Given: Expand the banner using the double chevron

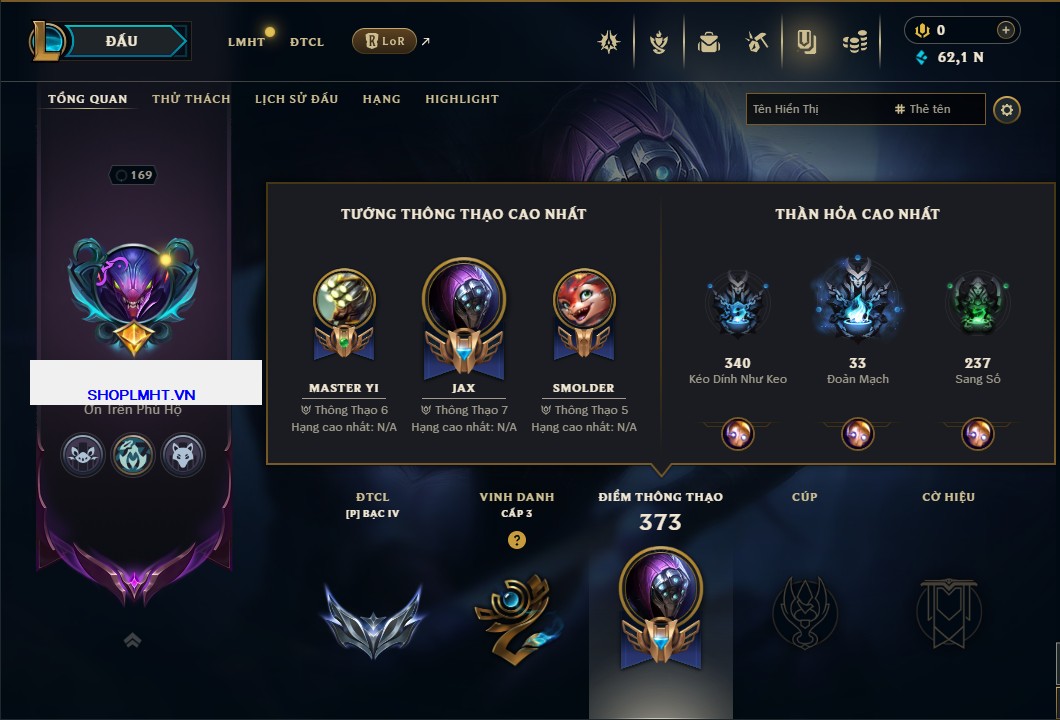Looking at the screenshot, I should point(132,640).
